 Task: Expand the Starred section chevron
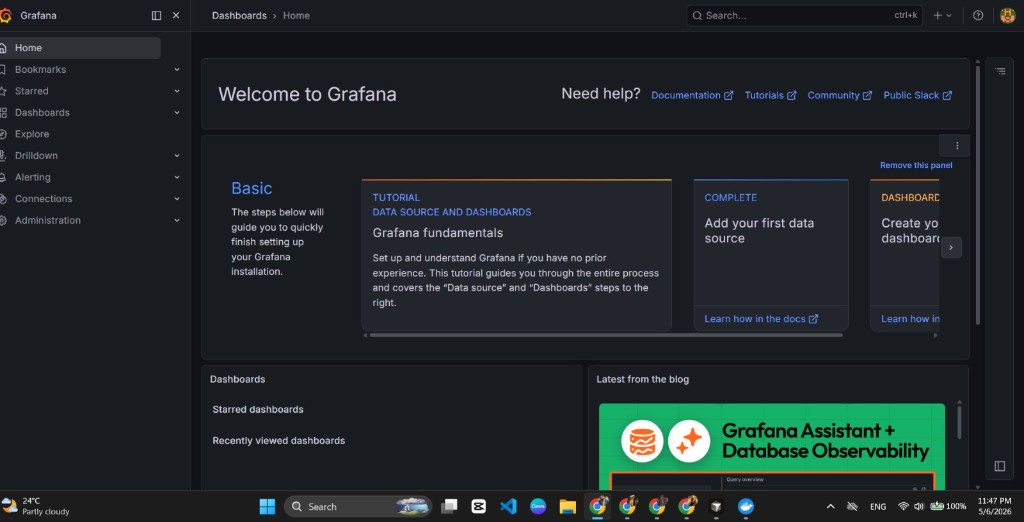[x=177, y=91]
